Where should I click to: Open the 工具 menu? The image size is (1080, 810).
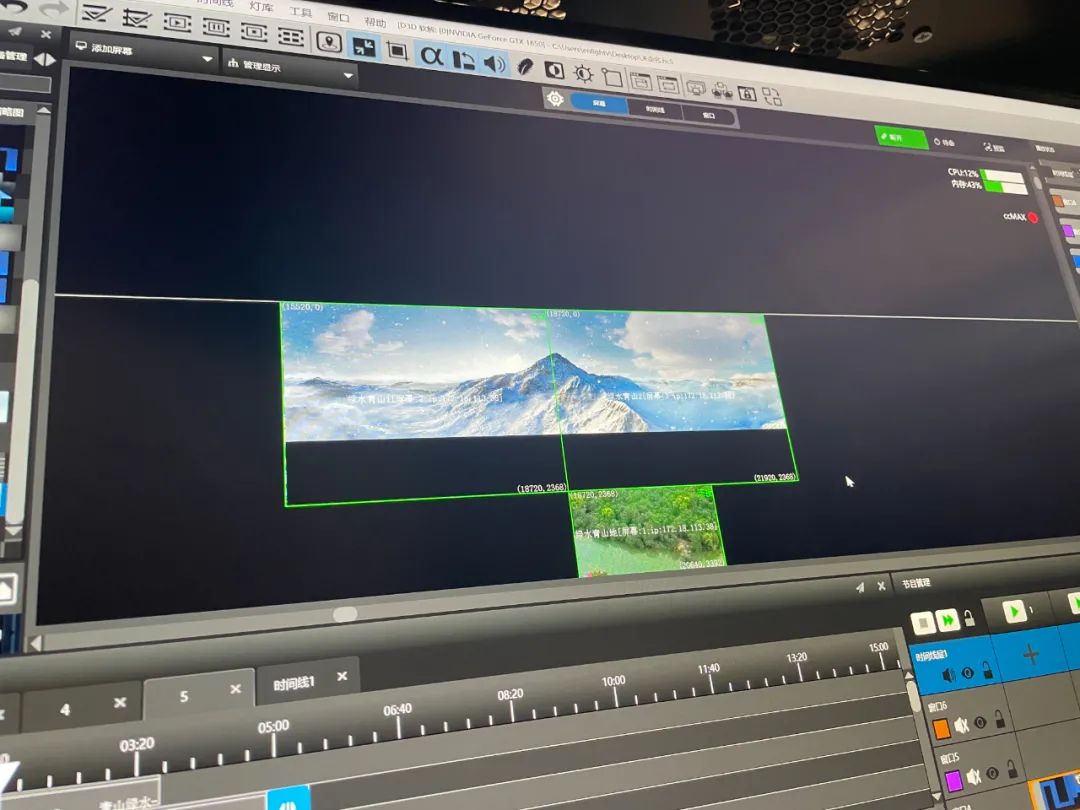click(300, 12)
